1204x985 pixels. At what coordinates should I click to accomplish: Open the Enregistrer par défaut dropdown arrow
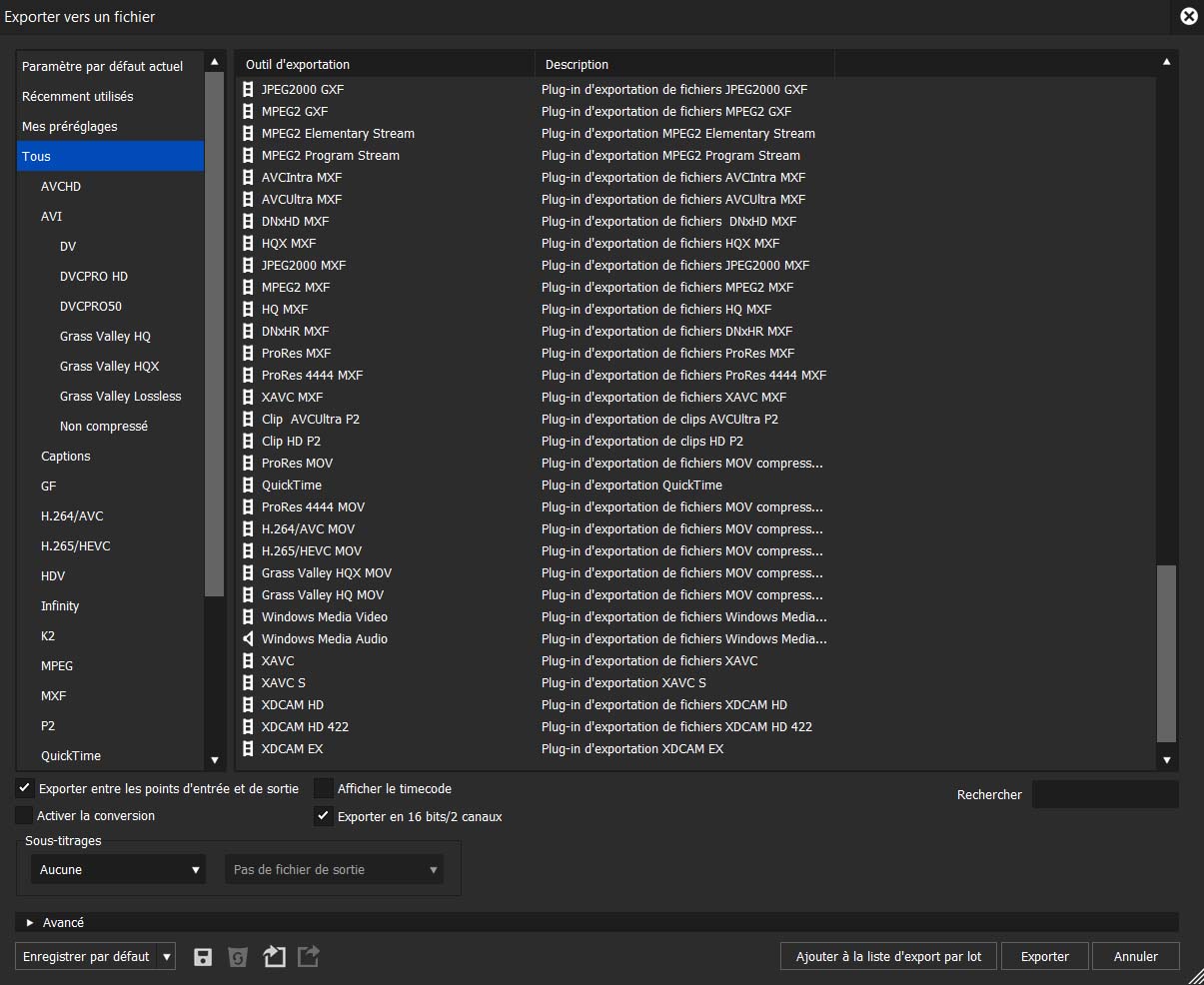coord(167,957)
